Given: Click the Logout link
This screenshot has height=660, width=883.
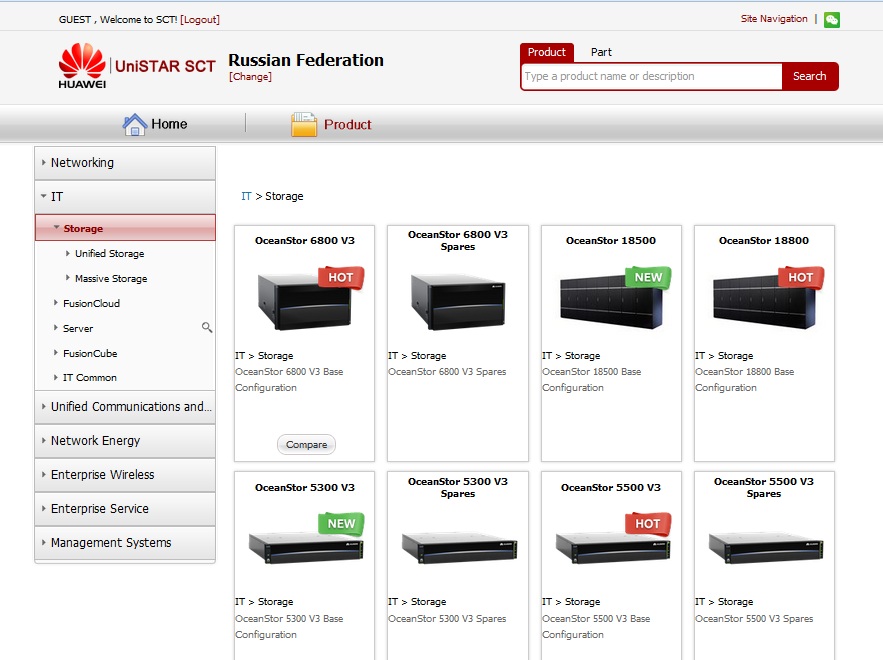Looking at the screenshot, I should coord(200,20).
